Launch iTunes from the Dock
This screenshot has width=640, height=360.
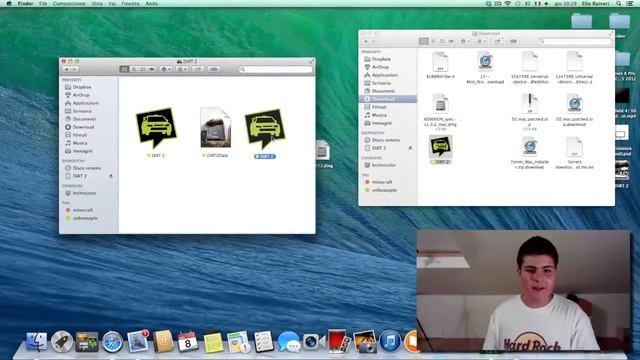389,341
